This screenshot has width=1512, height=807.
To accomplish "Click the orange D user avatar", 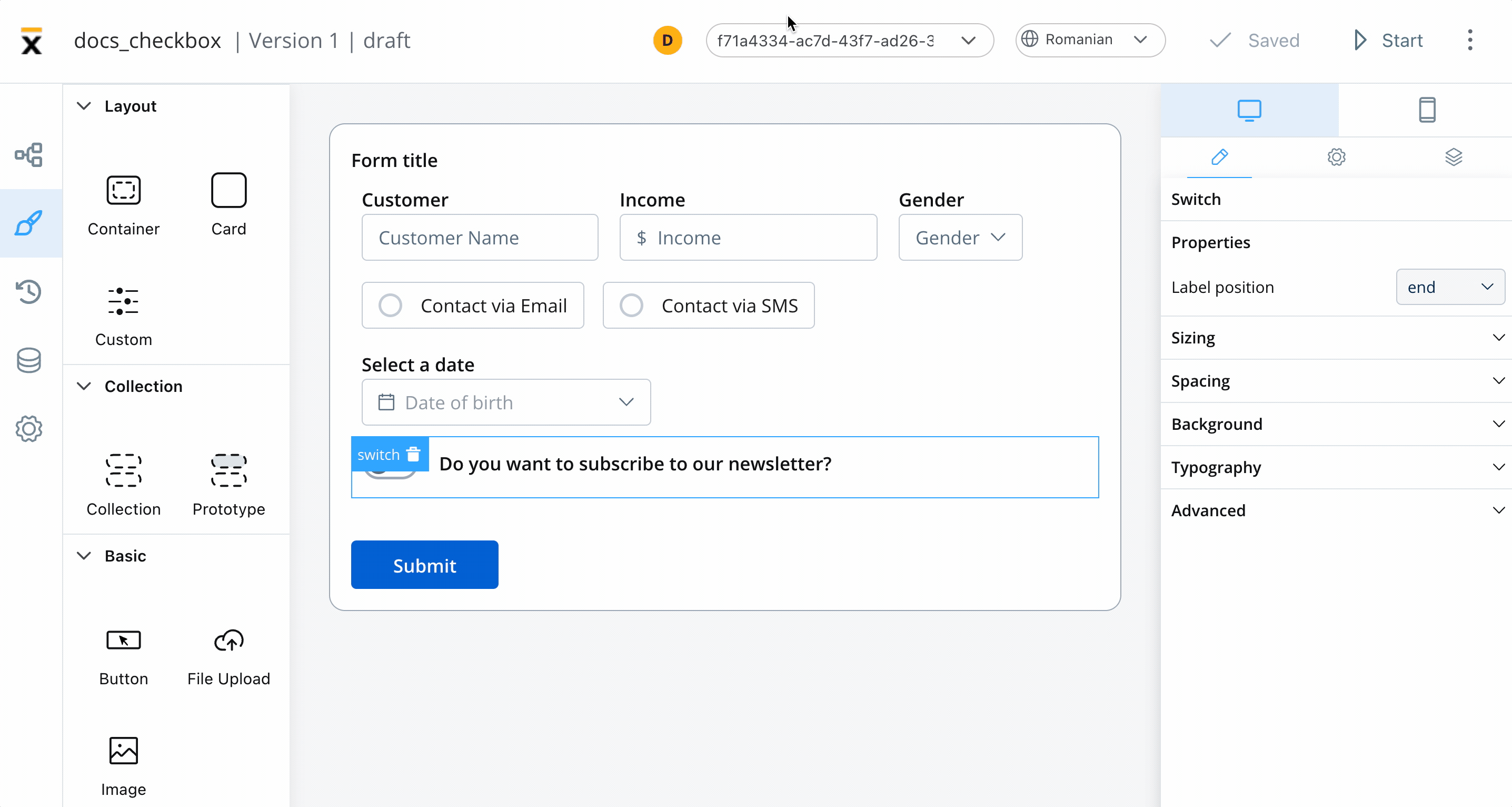I will 668,41.
